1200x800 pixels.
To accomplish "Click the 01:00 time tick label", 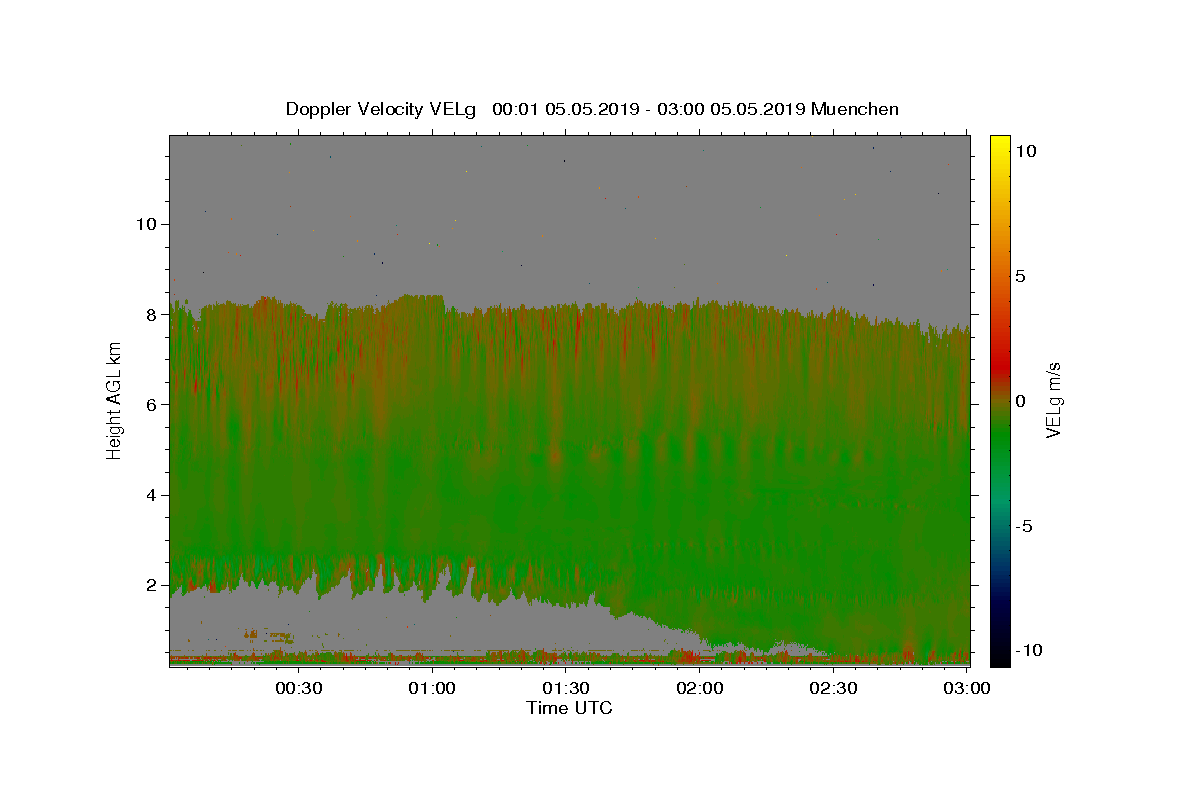I will pos(433,688).
